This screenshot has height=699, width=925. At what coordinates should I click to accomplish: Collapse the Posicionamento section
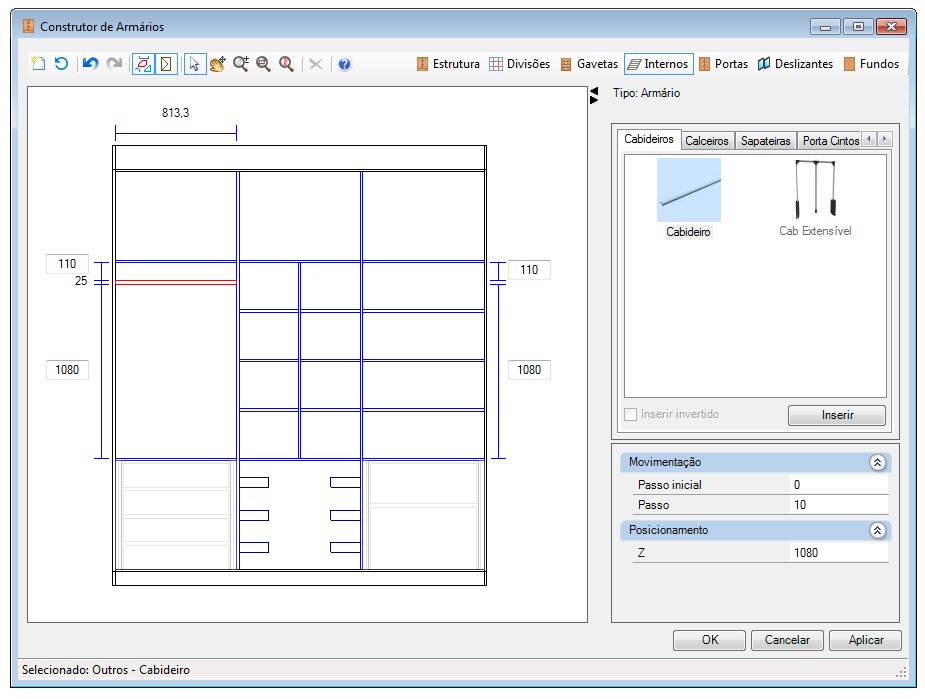tap(877, 530)
